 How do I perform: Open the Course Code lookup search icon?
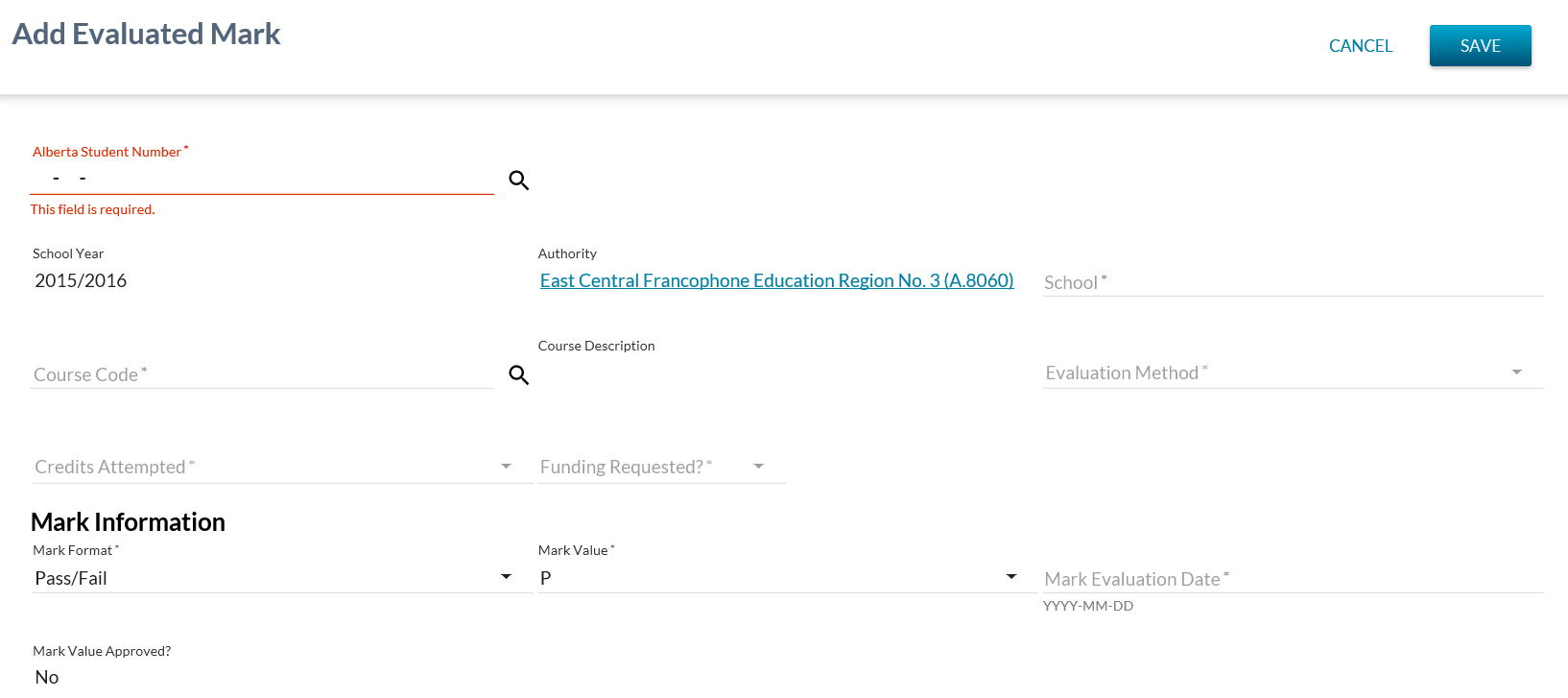[519, 375]
